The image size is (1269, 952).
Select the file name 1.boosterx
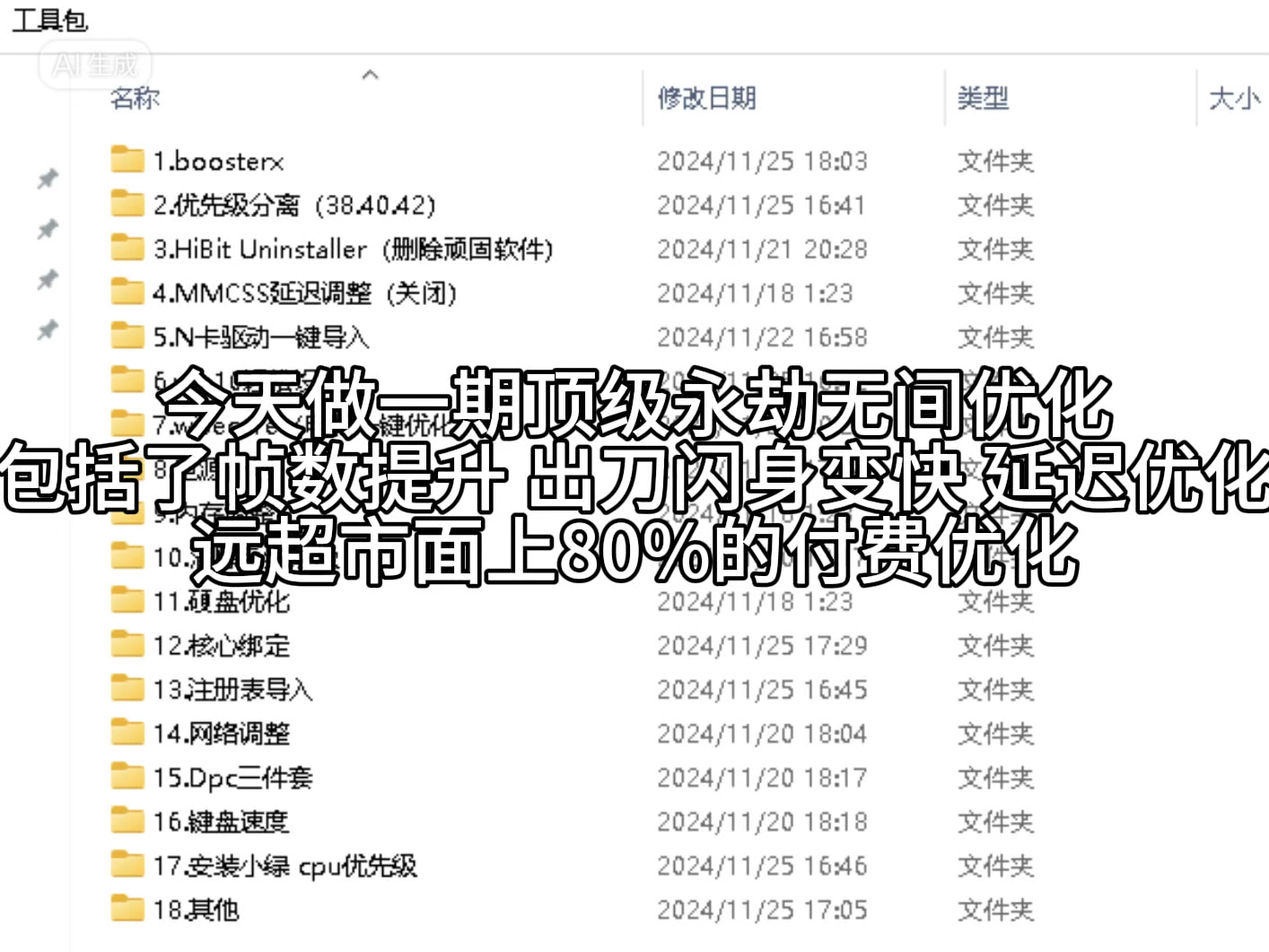click(218, 161)
